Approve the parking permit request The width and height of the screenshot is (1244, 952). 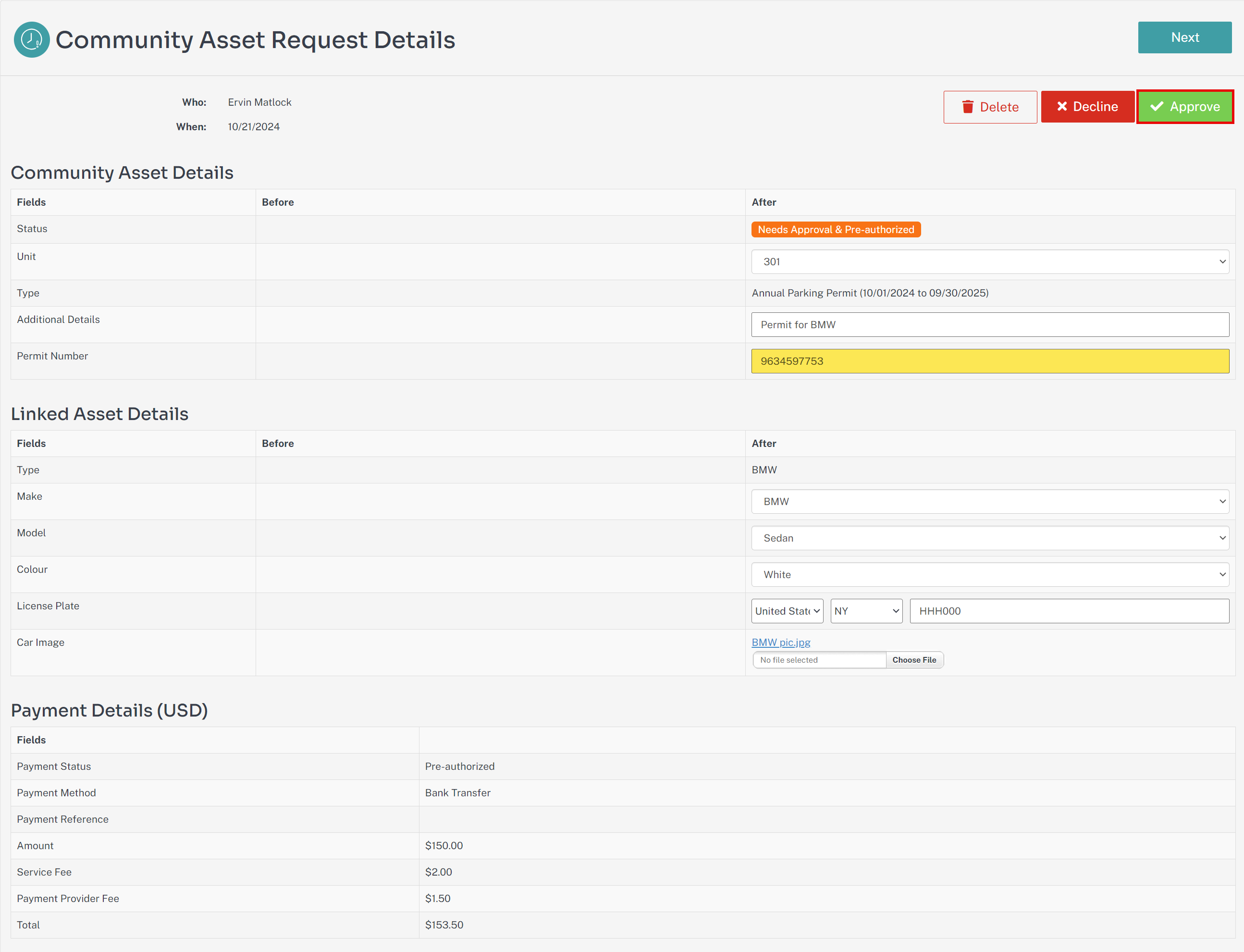coord(1185,107)
